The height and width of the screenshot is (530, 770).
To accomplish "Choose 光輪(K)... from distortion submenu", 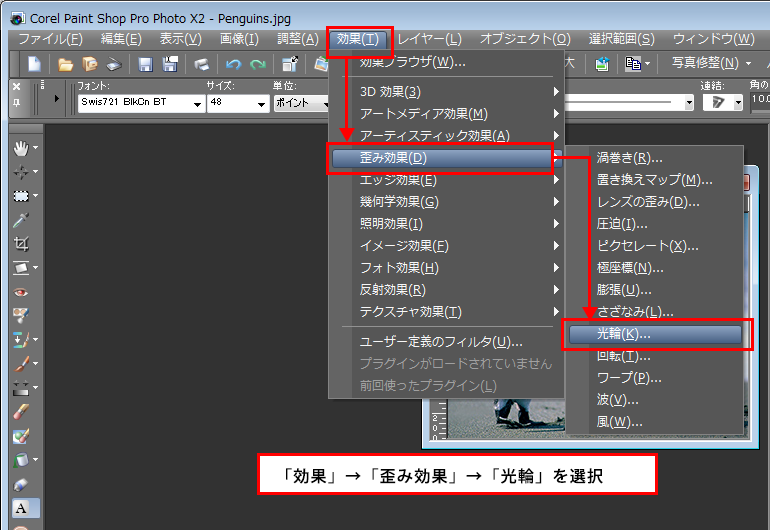I will tap(656, 334).
